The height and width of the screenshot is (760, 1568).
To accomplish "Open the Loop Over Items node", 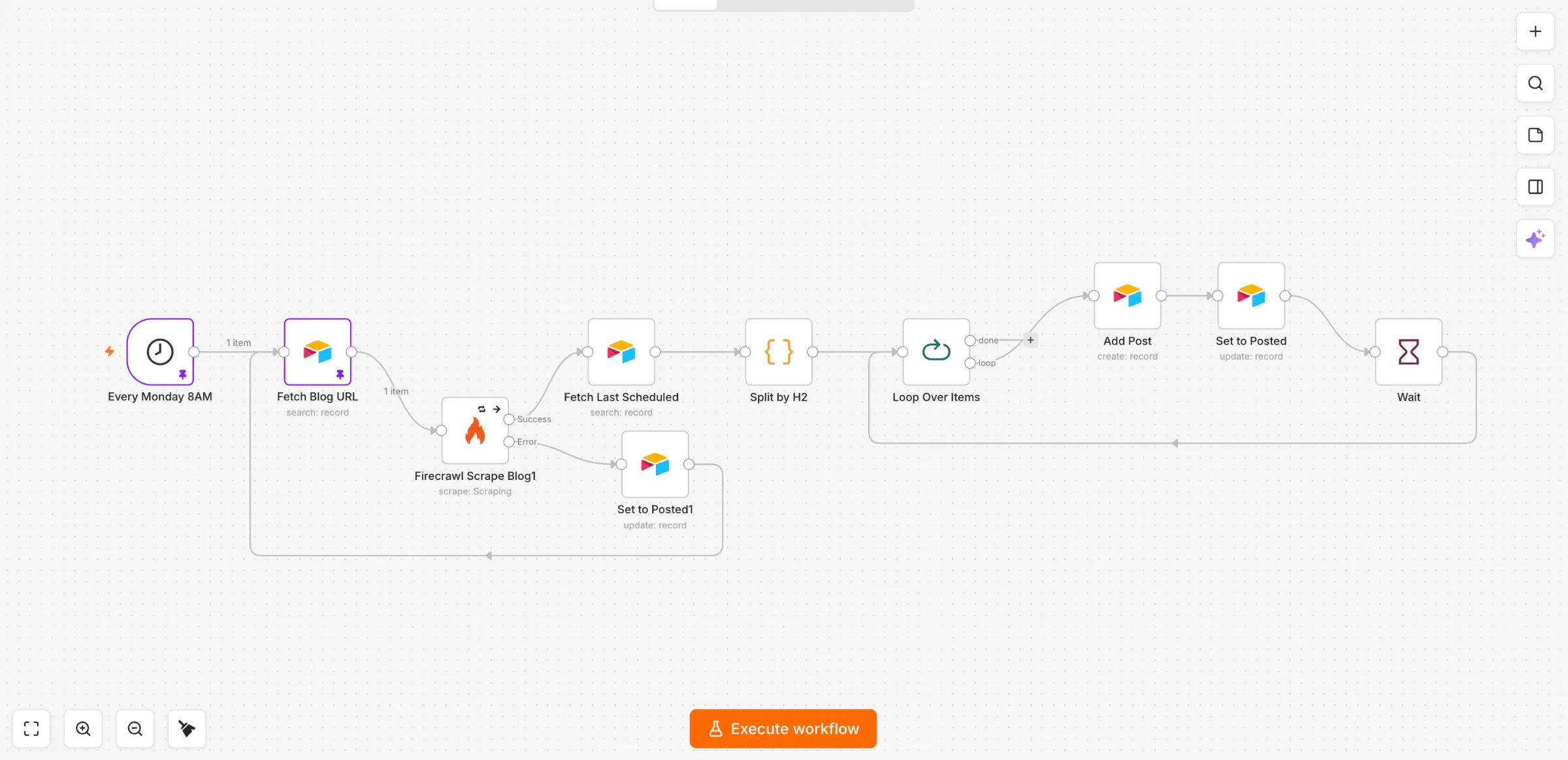I will coord(936,352).
